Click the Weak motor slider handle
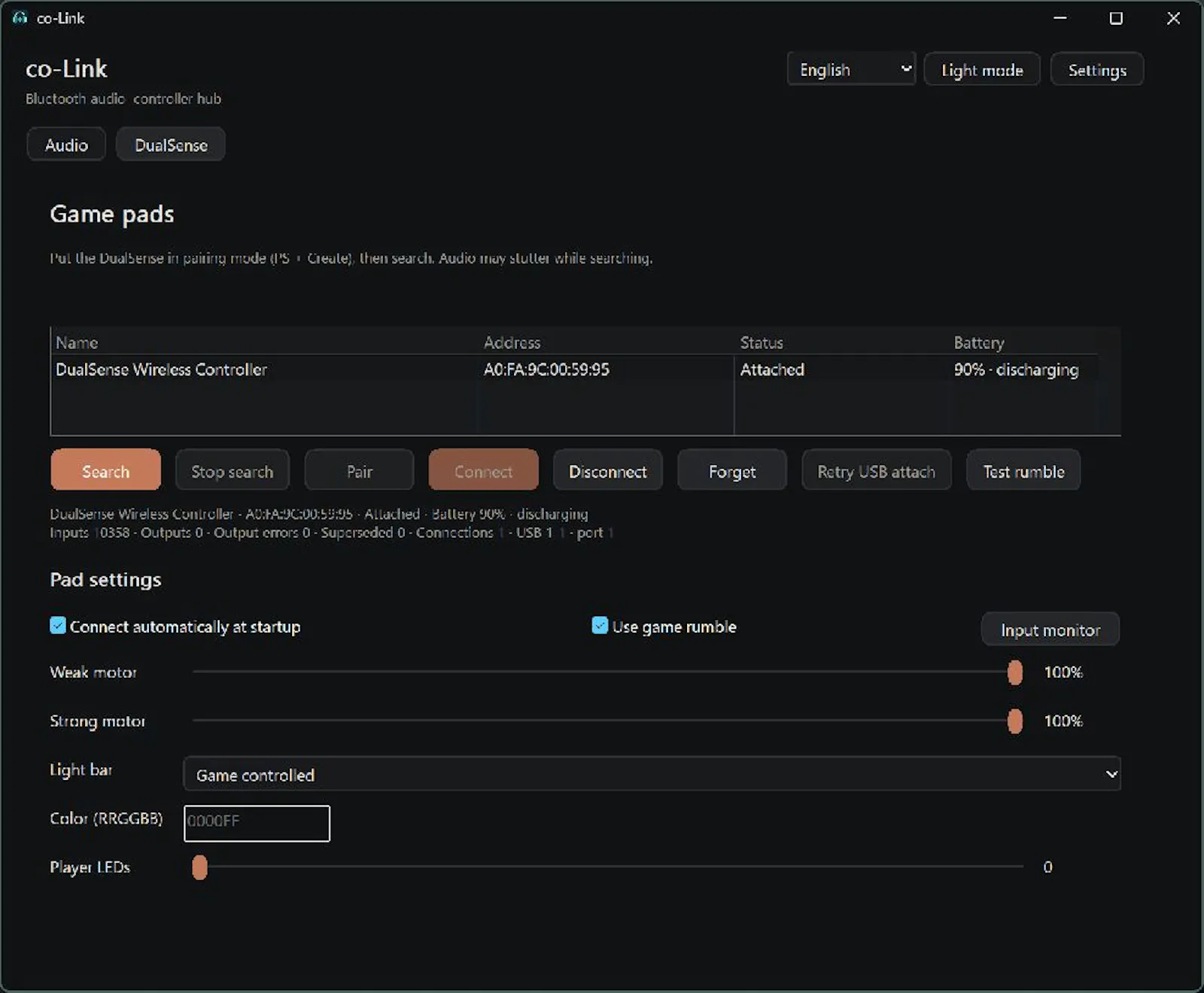 click(x=1015, y=672)
